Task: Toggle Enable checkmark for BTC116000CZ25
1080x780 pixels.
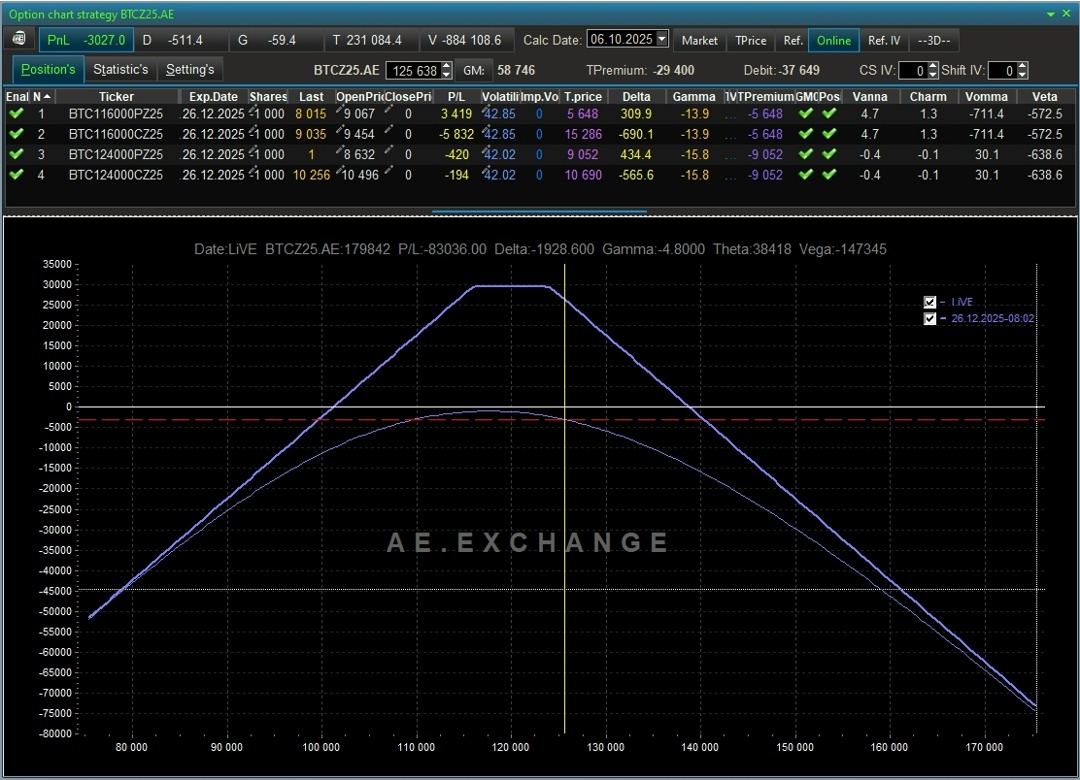Action: pyautogui.click(x=16, y=134)
